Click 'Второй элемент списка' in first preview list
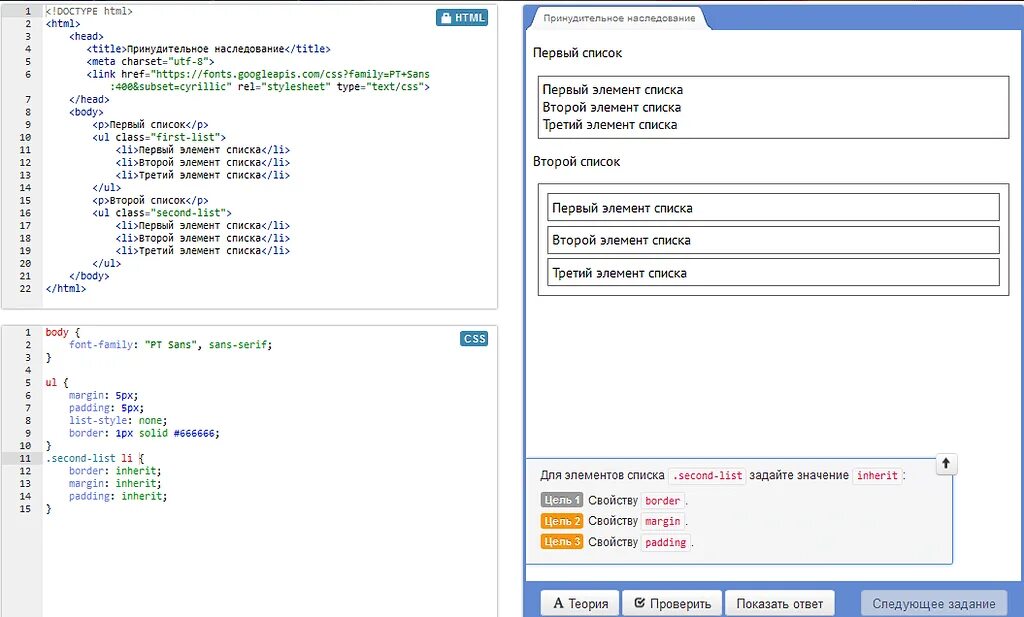1024x617 pixels. (x=611, y=107)
